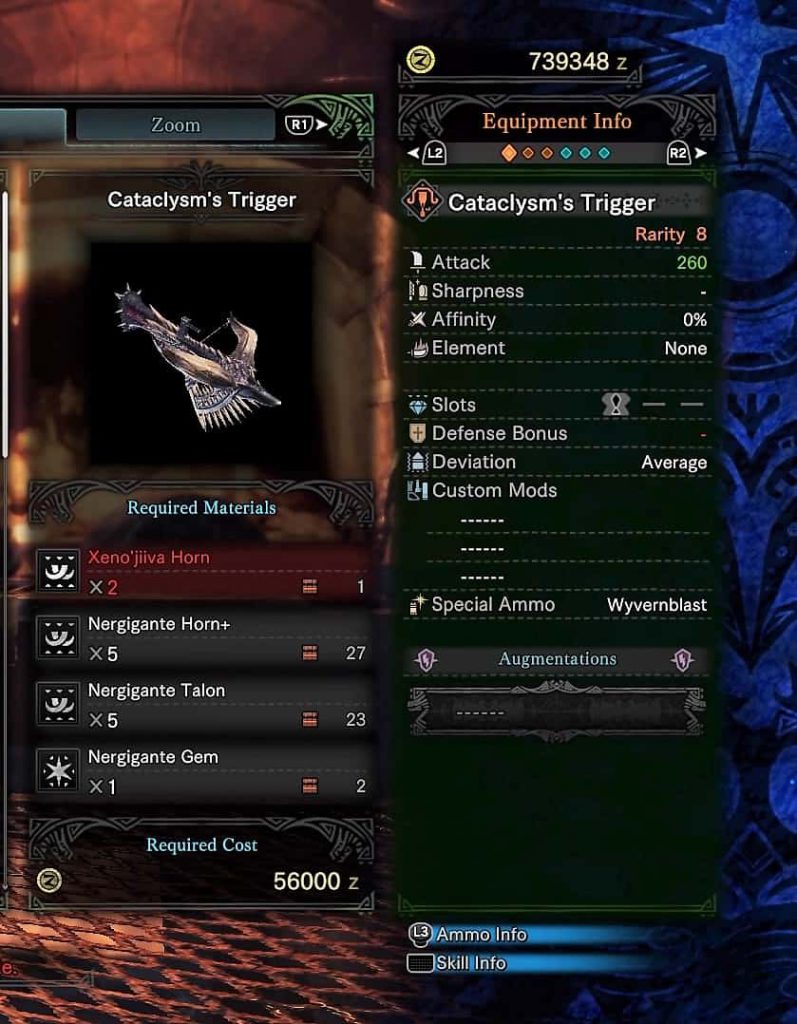Click the Cataclysm's Trigger weapon preview image
Screen dimensions: 797x1024
[201, 355]
